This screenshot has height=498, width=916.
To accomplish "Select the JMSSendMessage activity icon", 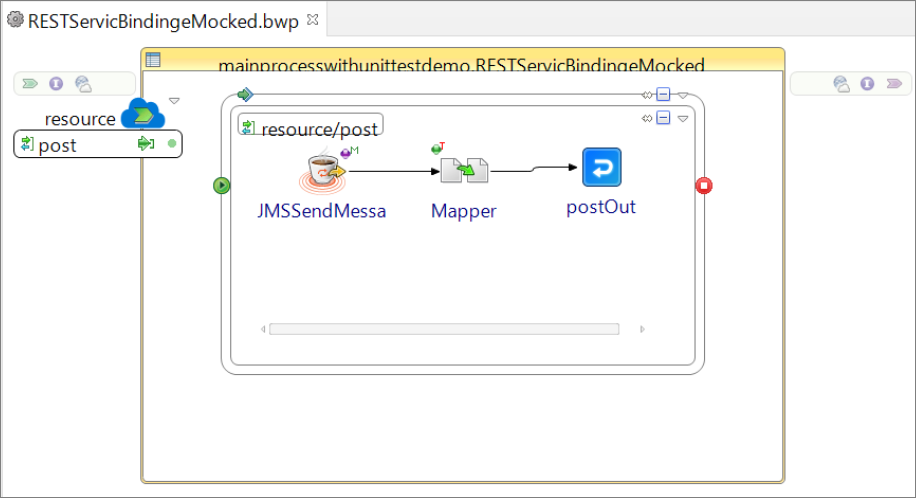I will 322,173.
